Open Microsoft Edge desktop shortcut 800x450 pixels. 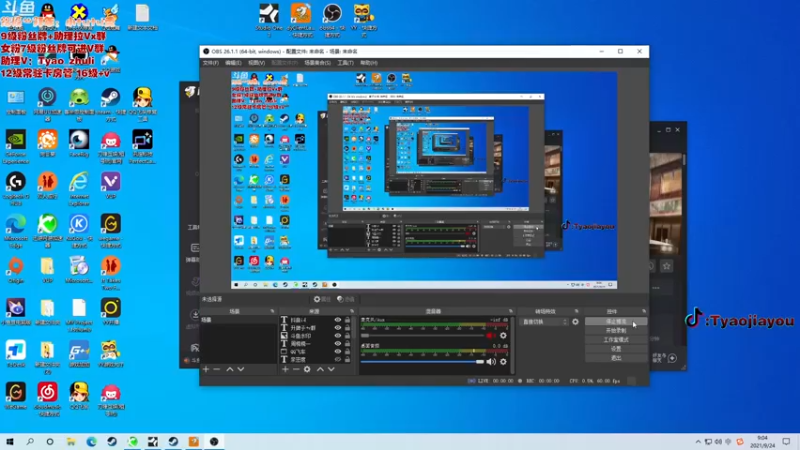pos(16,231)
